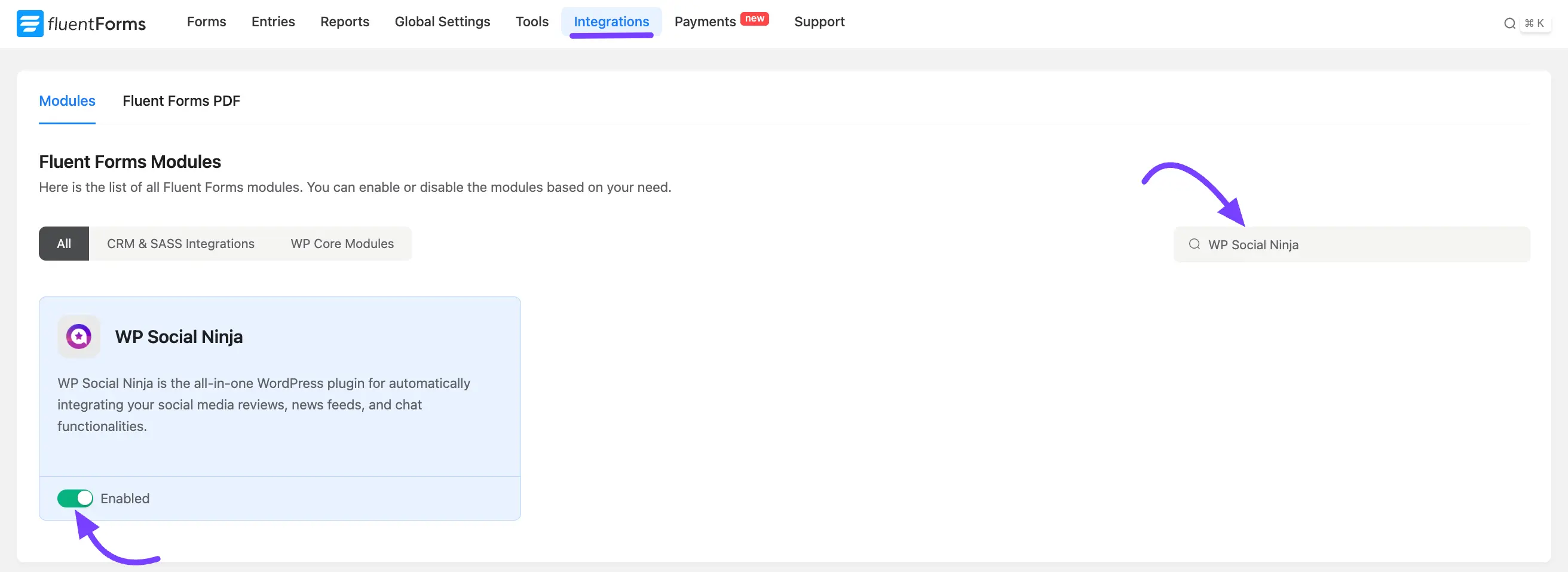1568x572 pixels.
Task: Select the All filter option
Action: pyautogui.click(x=64, y=243)
